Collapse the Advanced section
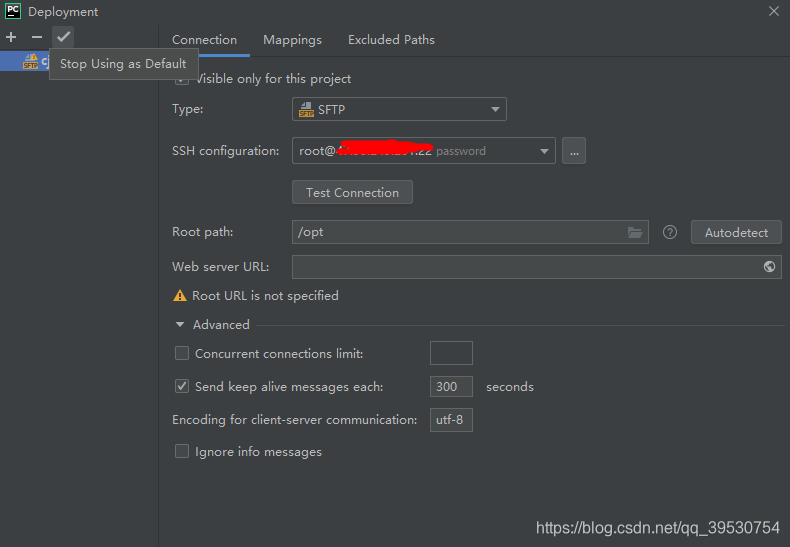Image resolution: width=790 pixels, height=547 pixels. pos(180,325)
